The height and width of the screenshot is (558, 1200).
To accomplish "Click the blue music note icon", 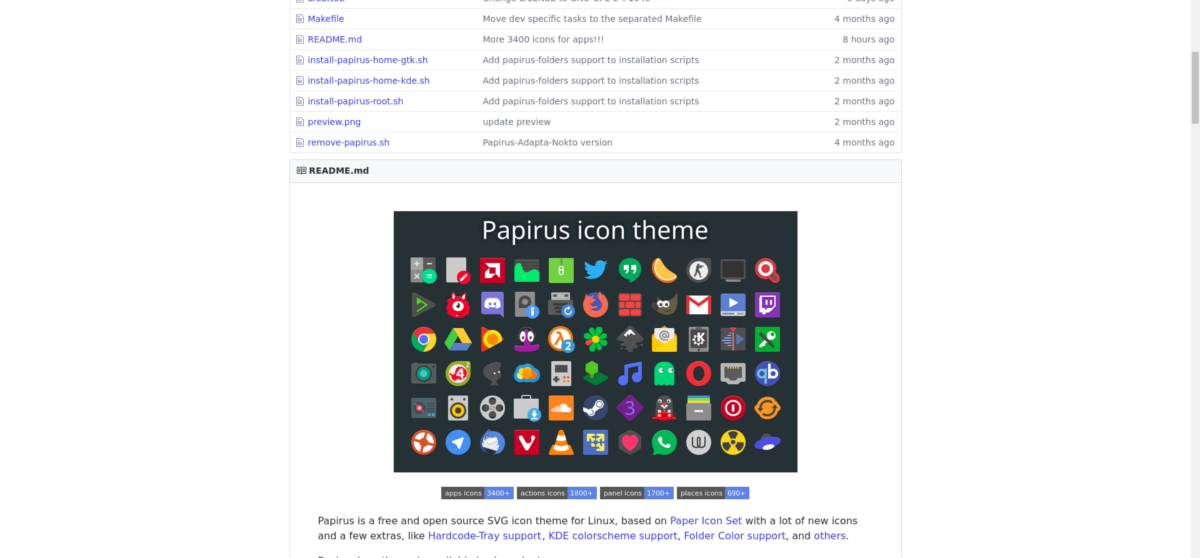I will [630, 373].
